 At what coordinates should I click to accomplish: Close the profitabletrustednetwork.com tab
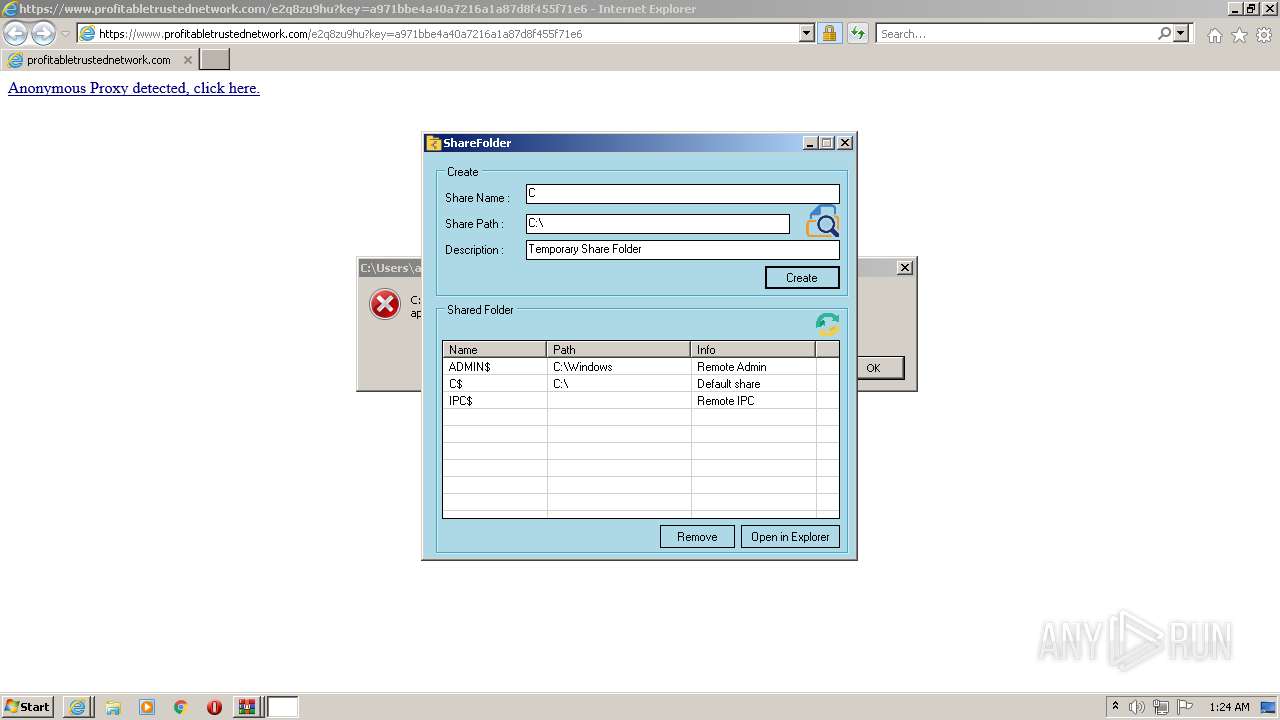click(187, 60)
